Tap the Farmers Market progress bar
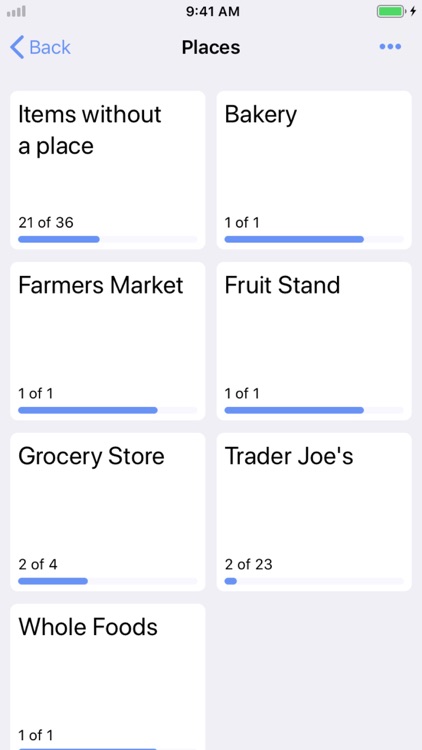Image resolution: width=422 pixels, height=750 pixels. coord(108,410)
